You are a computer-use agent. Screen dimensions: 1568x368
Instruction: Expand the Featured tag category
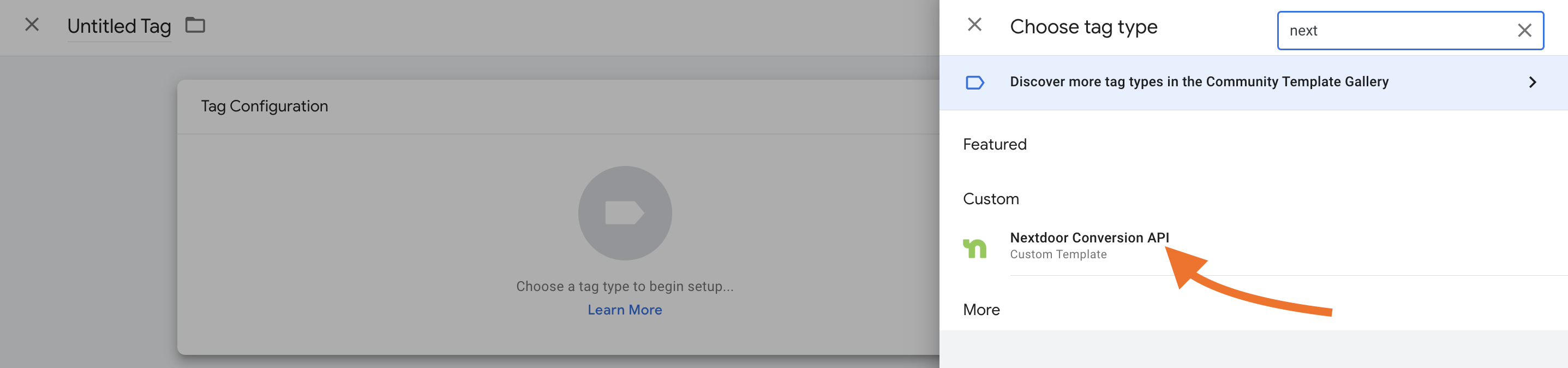994,144
